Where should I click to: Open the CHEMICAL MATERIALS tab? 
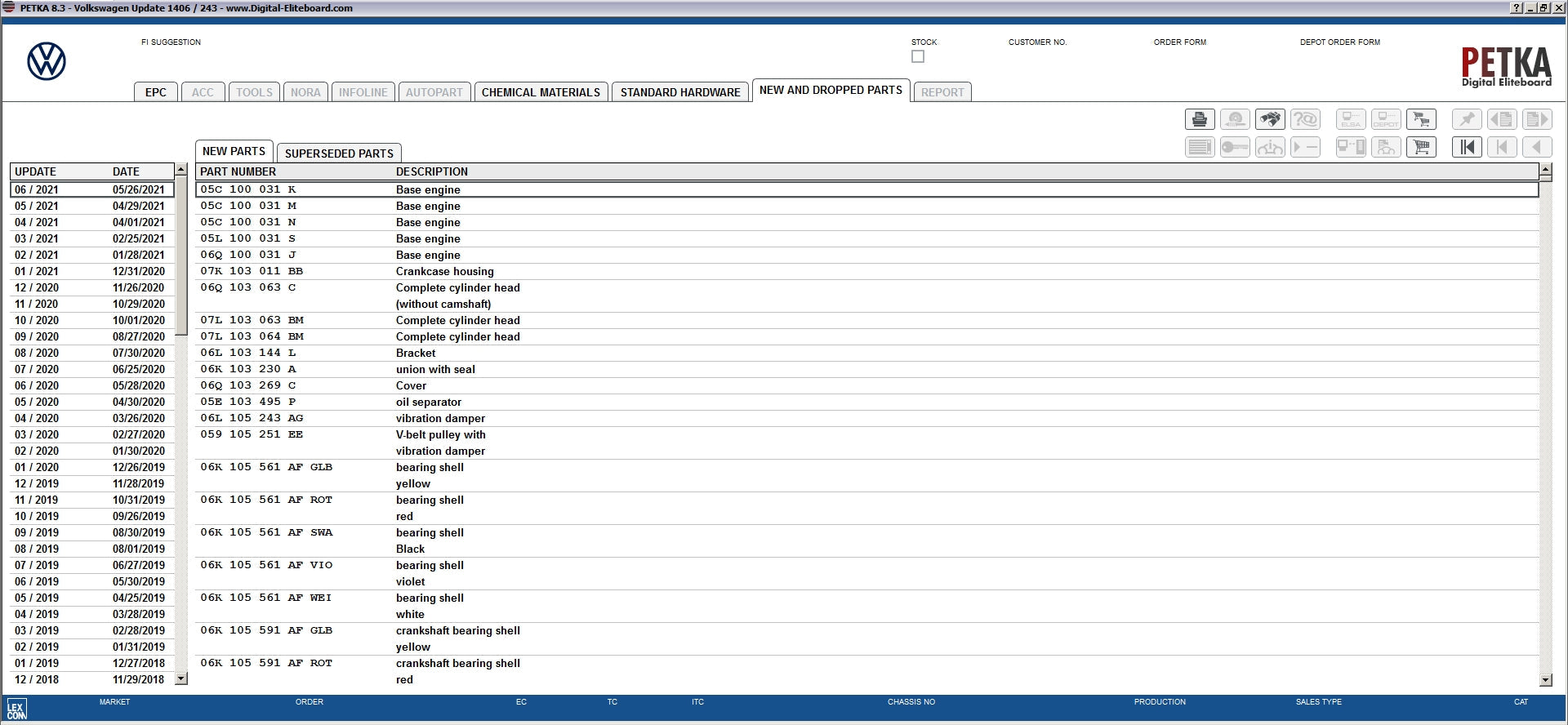[541, 92]
